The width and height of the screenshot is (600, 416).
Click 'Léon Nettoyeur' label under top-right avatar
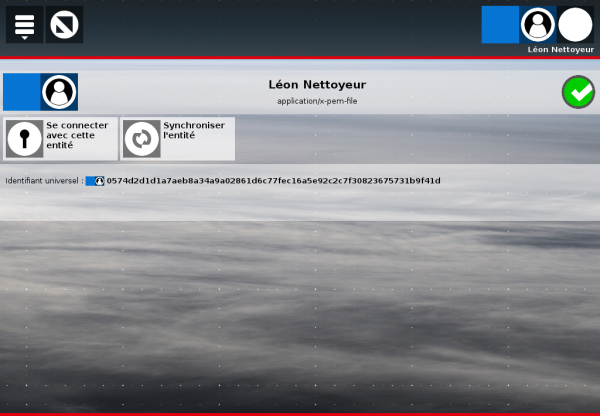554,49
